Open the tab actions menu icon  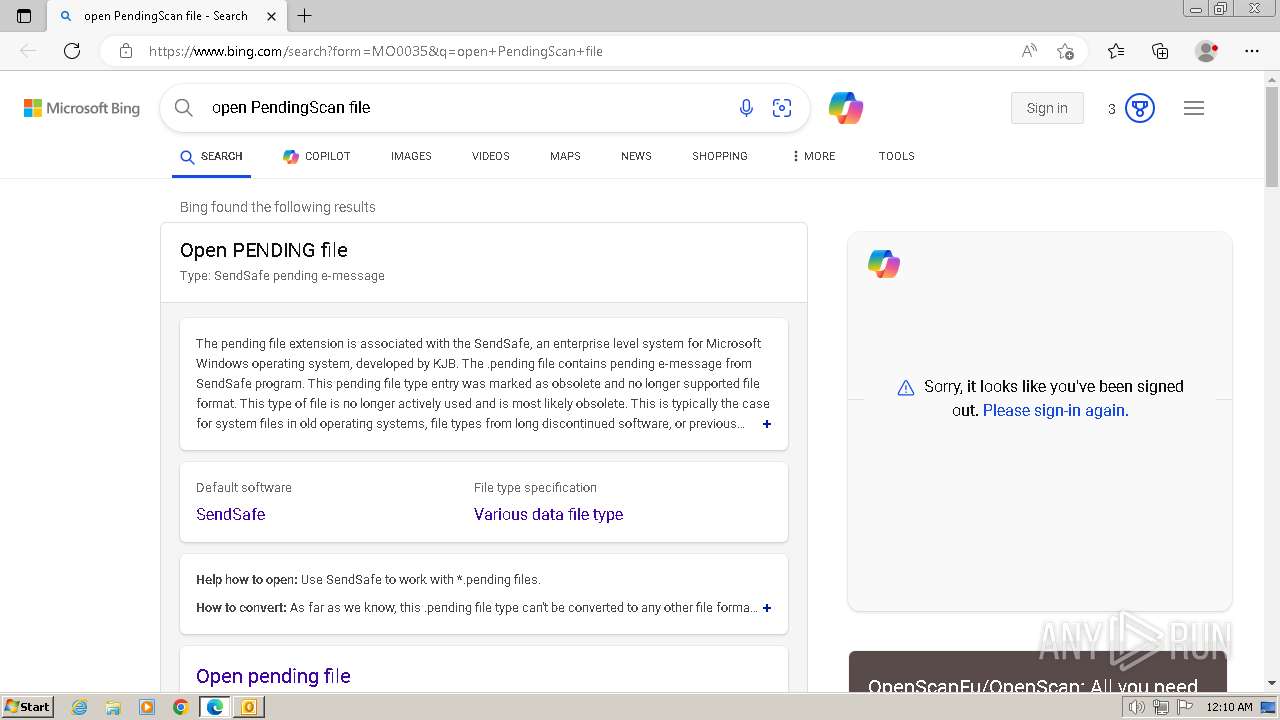click(x=24, y=16)
